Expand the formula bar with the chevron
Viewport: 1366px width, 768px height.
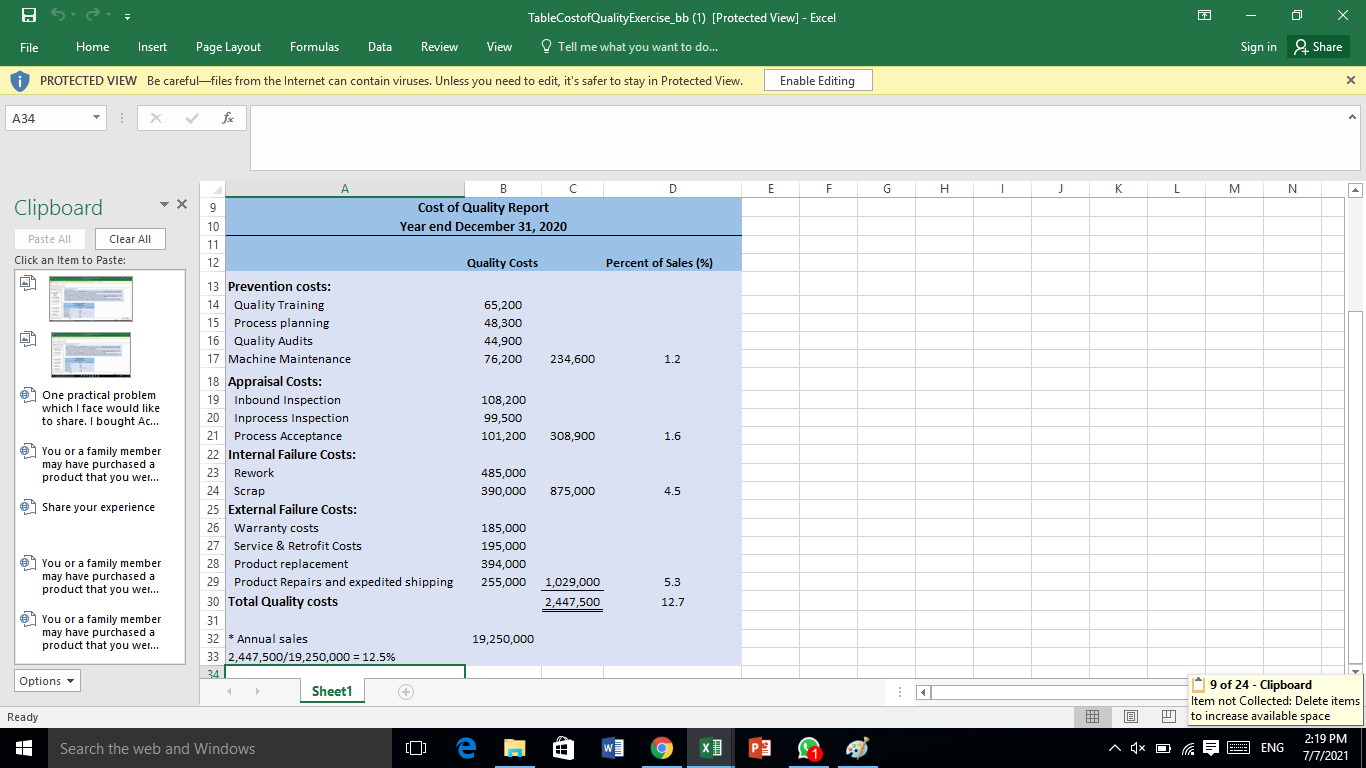(x=1353, y=117)
